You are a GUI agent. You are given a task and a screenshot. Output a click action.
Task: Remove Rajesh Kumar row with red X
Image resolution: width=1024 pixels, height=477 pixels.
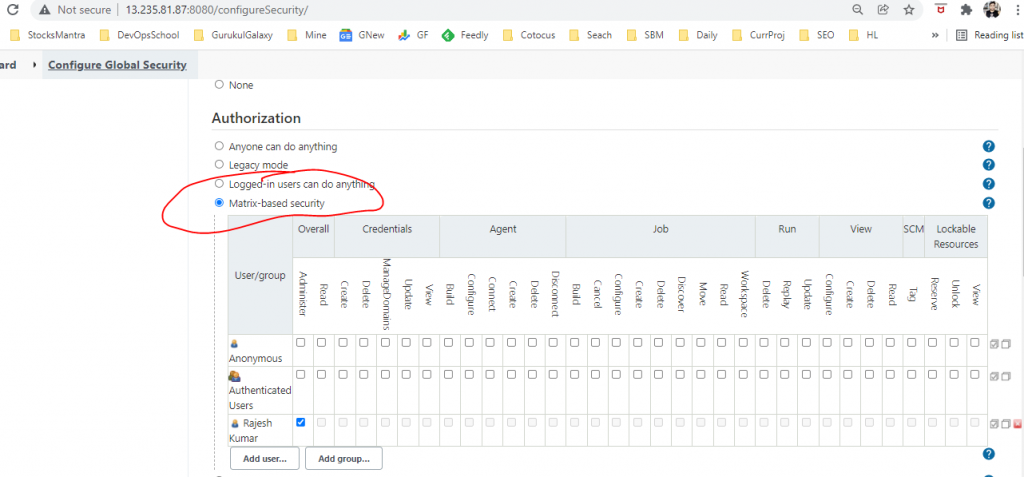point(1017,424)
